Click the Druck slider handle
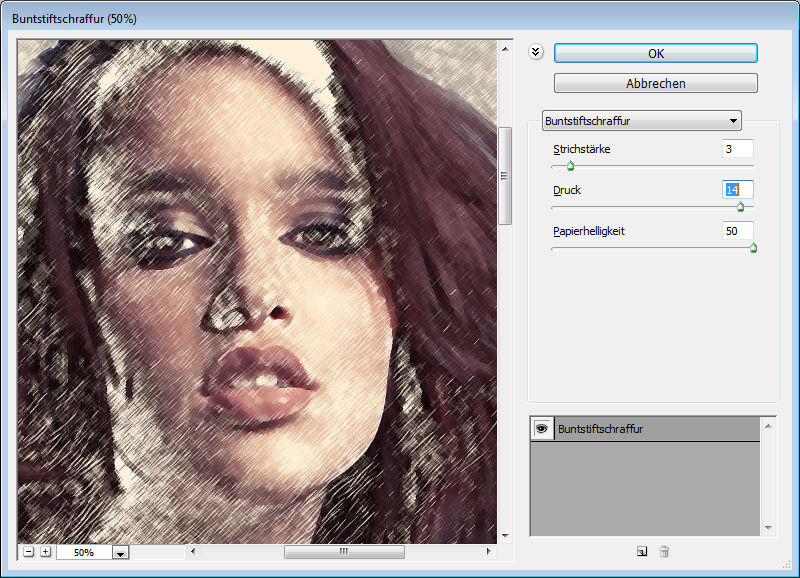The width and height of the screenshot is (800, 578). [x=740, y=206]
